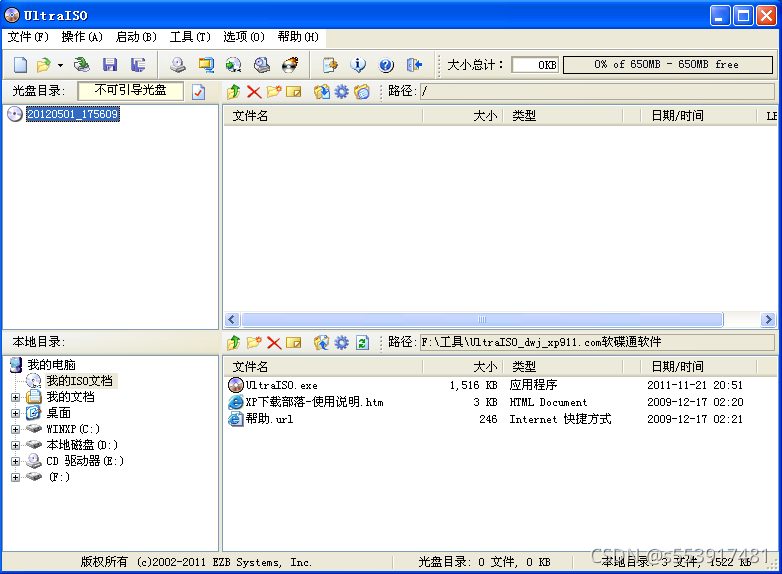Refresh the local directory listing
This screenshot has width=782, height=574.
362,343
